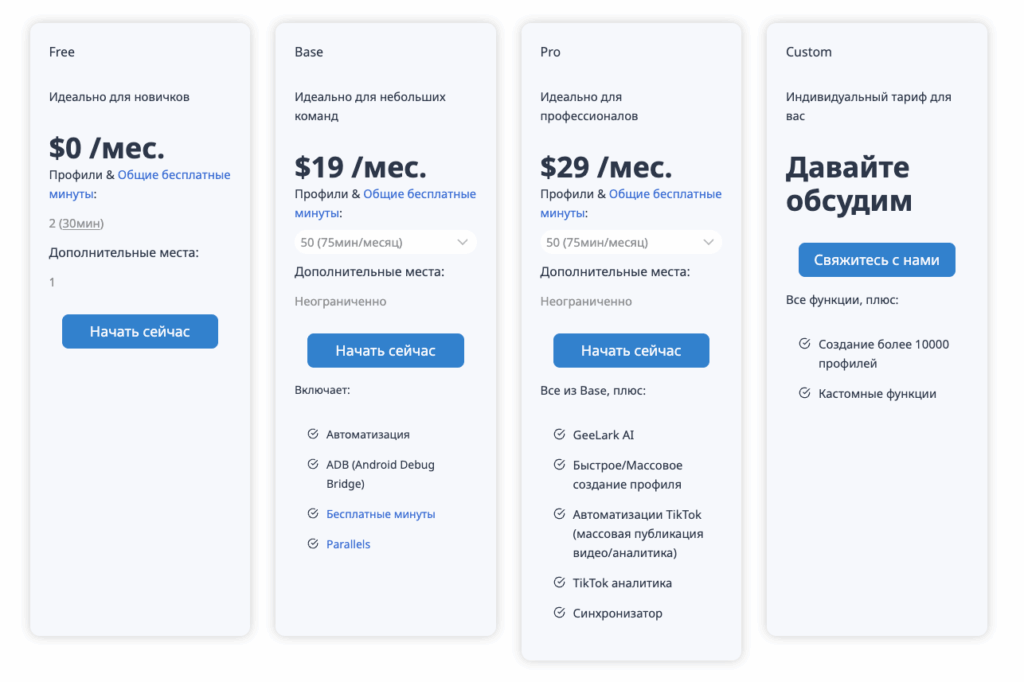Click the checkmark icon beside Автоматизация

pos(312,434)
